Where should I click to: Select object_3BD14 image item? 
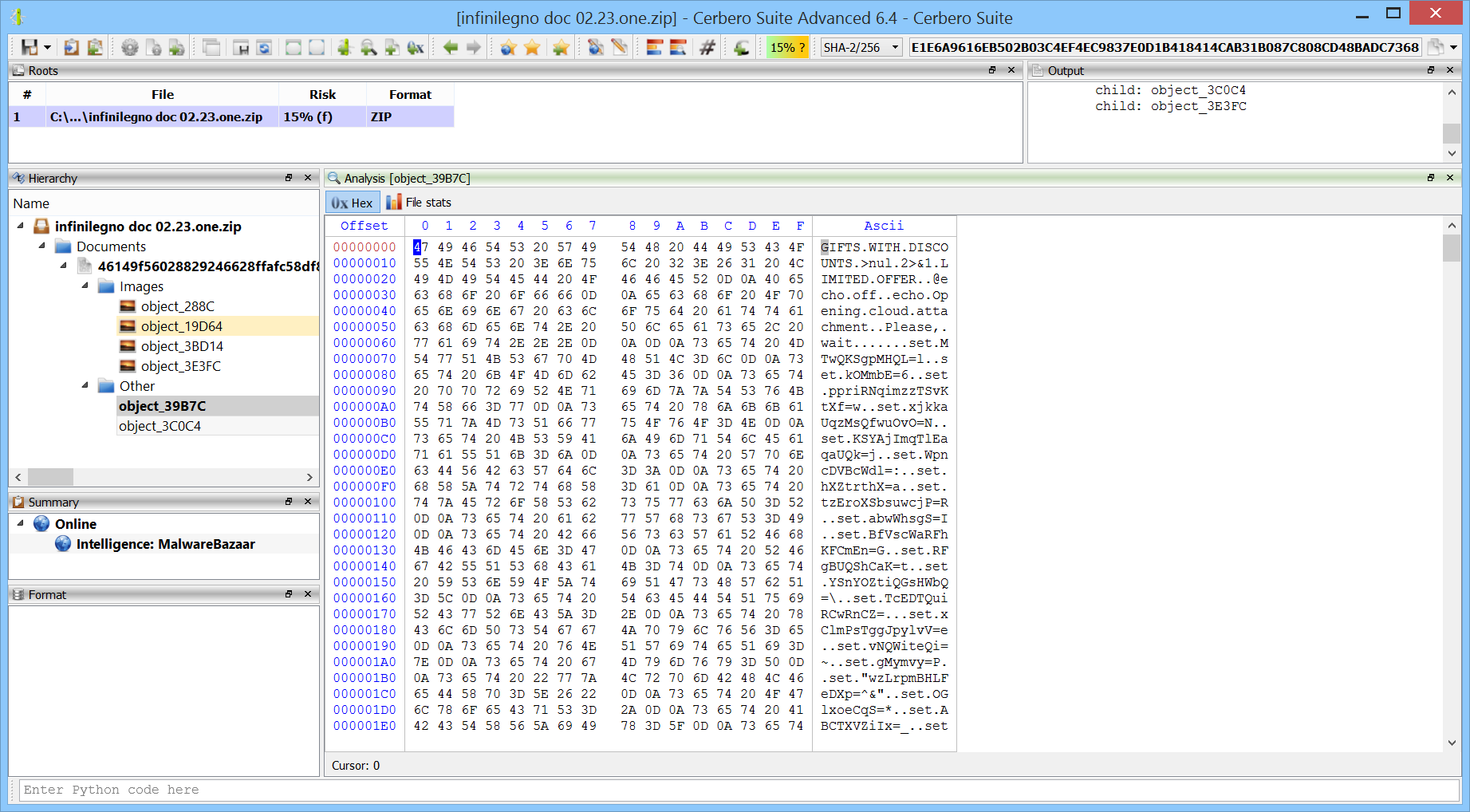click(182, 346)
